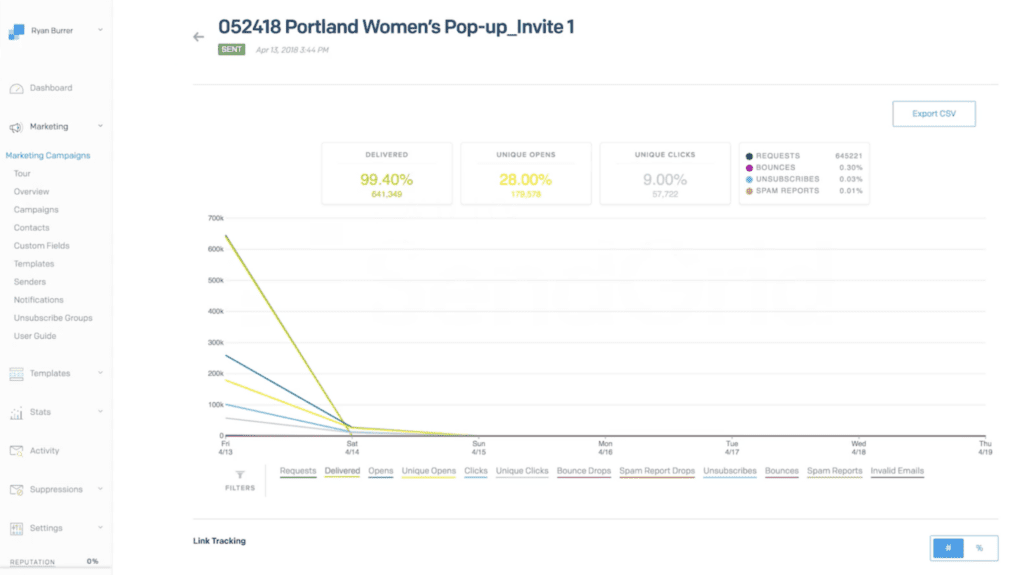Click the Bounces purple legend dot

(749, 168)
